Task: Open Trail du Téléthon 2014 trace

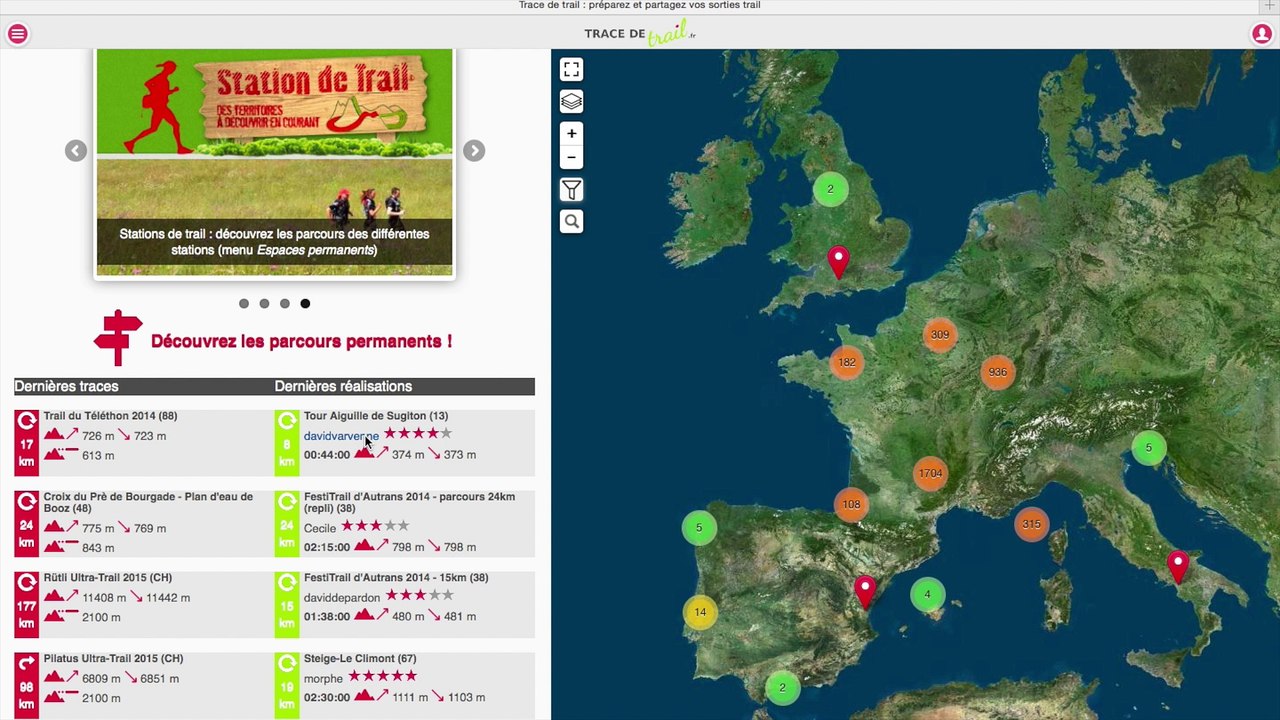Action: (x=110, y=416)
